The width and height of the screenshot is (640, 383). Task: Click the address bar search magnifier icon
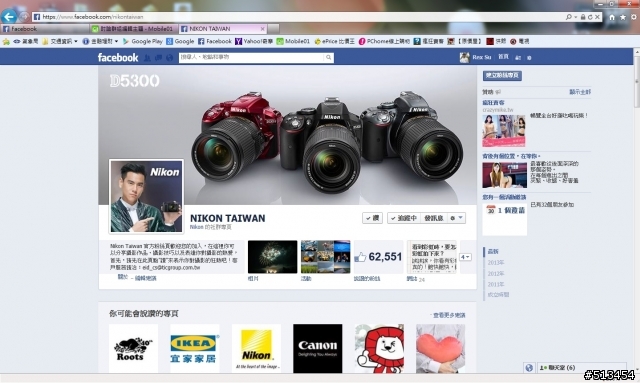569,17
